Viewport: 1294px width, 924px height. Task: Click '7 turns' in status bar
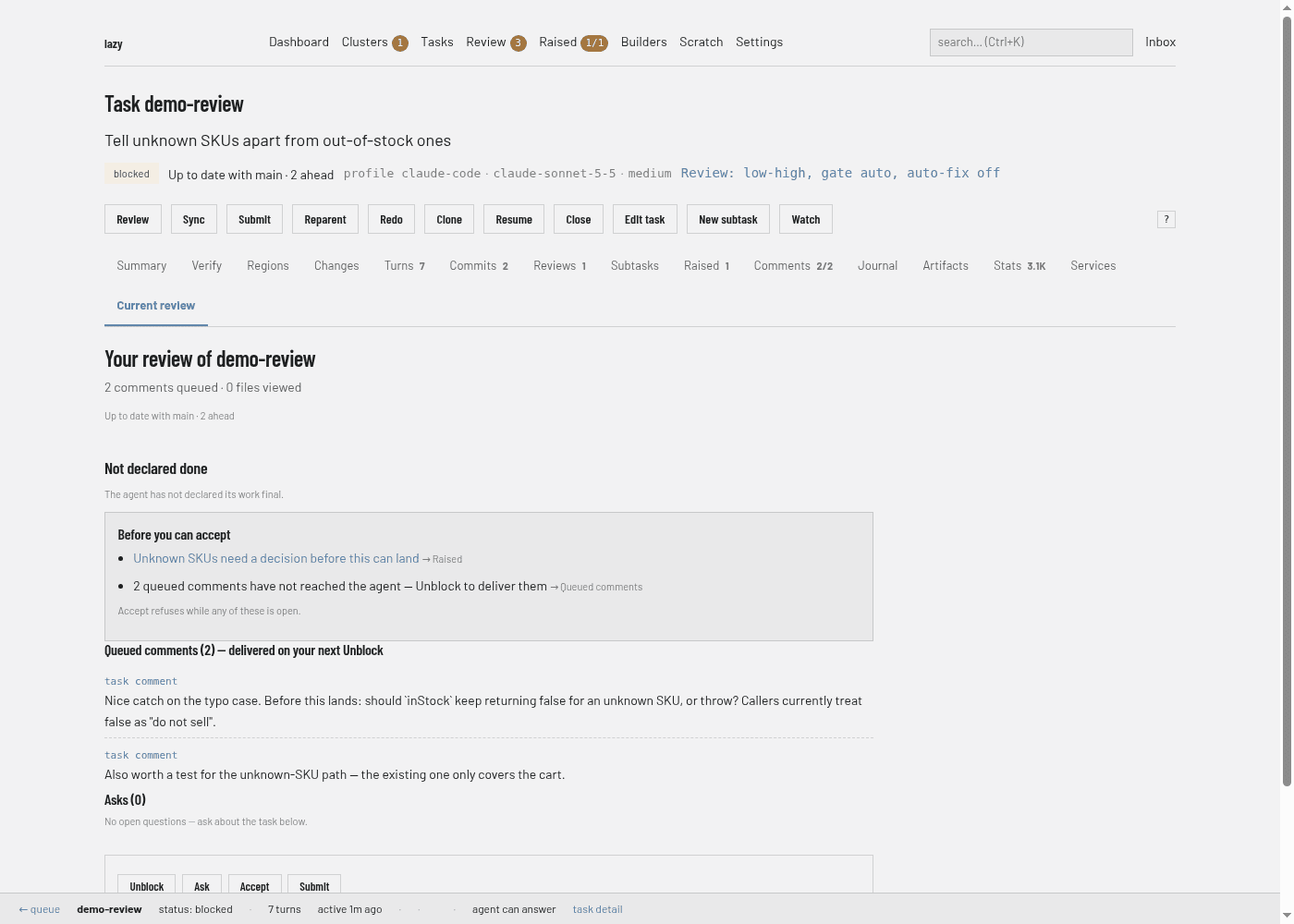click(x=285, y=909)
